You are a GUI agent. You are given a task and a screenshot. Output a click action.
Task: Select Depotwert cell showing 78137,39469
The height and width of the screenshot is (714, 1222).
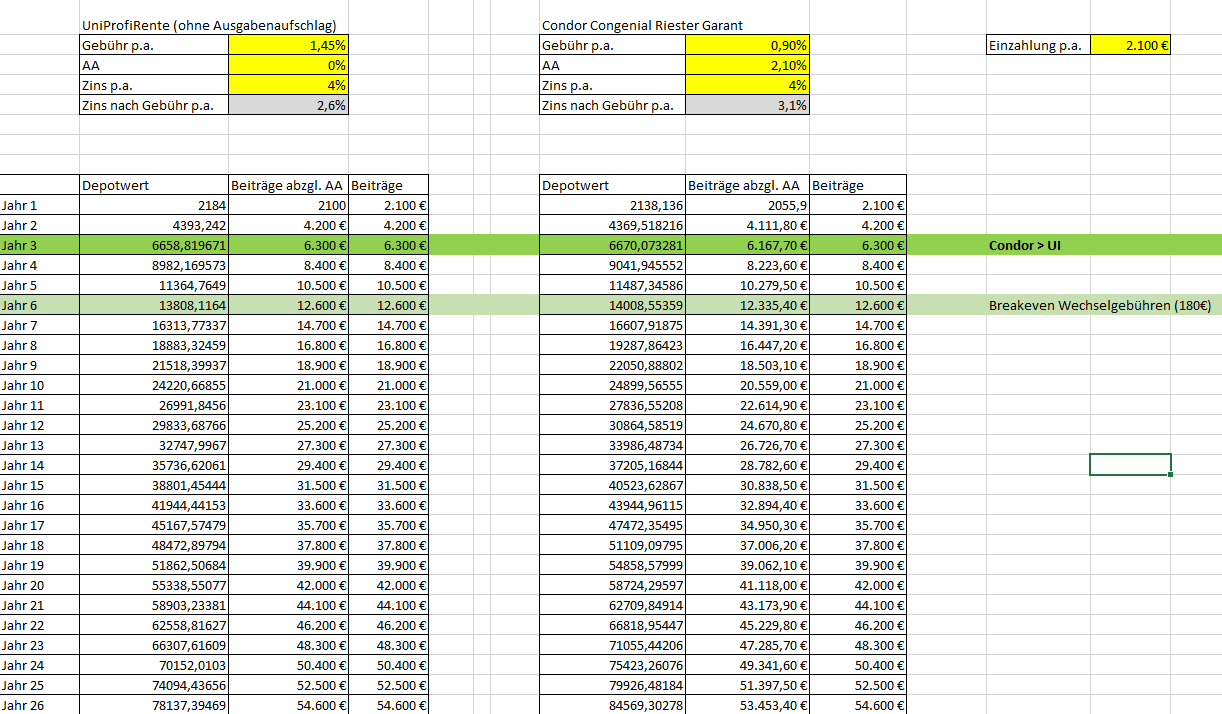(x=154, y=705)
